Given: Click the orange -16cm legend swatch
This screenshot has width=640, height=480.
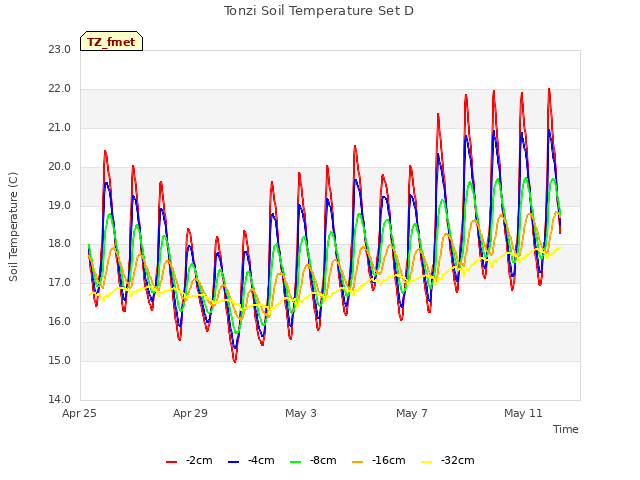Looking at the screenshot, I should [x=358, y=462].
